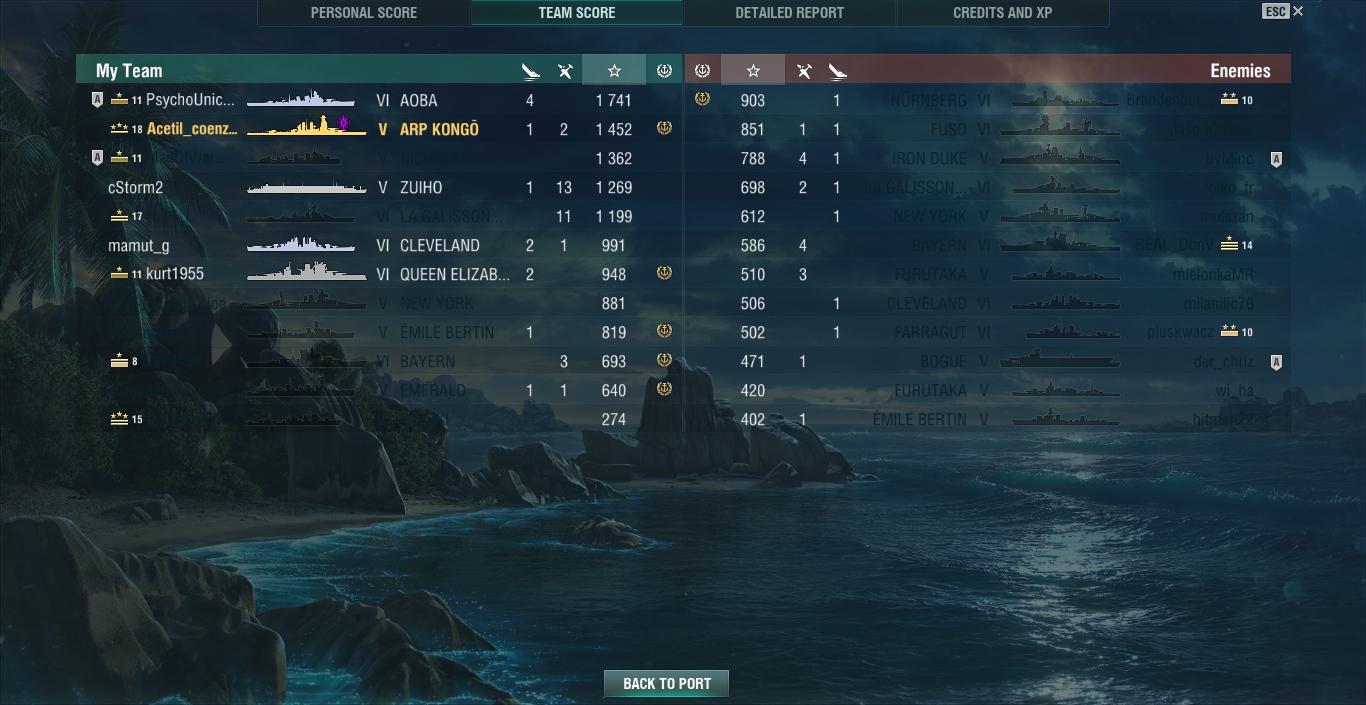Open the Credits and XP tab
This screenshot has width=1366, height=705.
coord(1003,13)
